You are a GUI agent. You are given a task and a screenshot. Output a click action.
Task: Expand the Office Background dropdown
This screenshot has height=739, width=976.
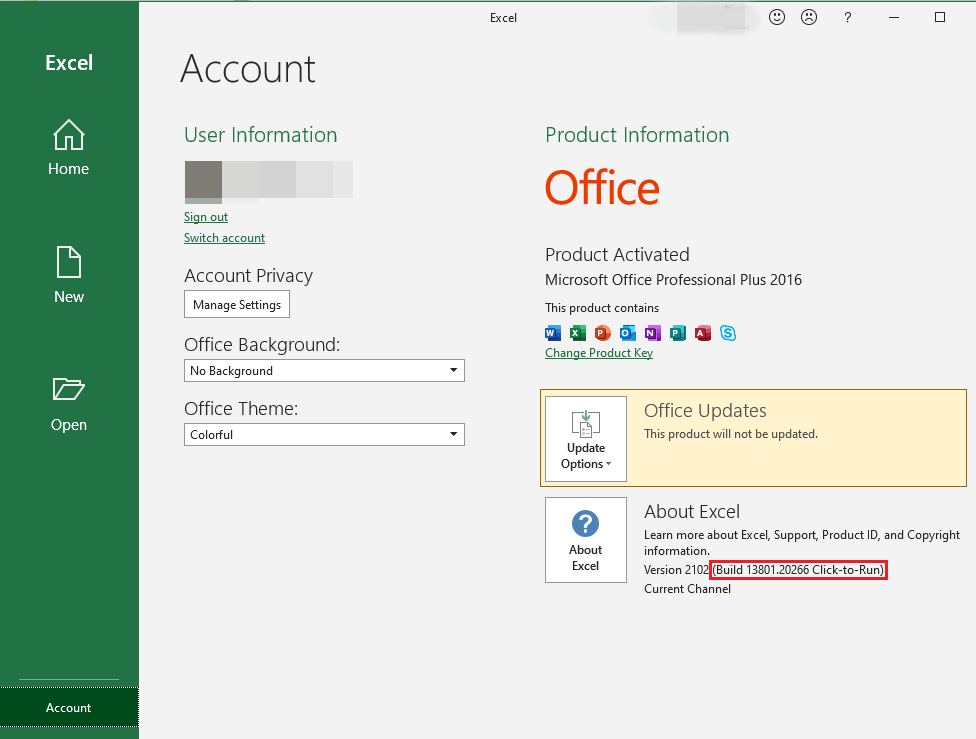click(x=324, y=370)
